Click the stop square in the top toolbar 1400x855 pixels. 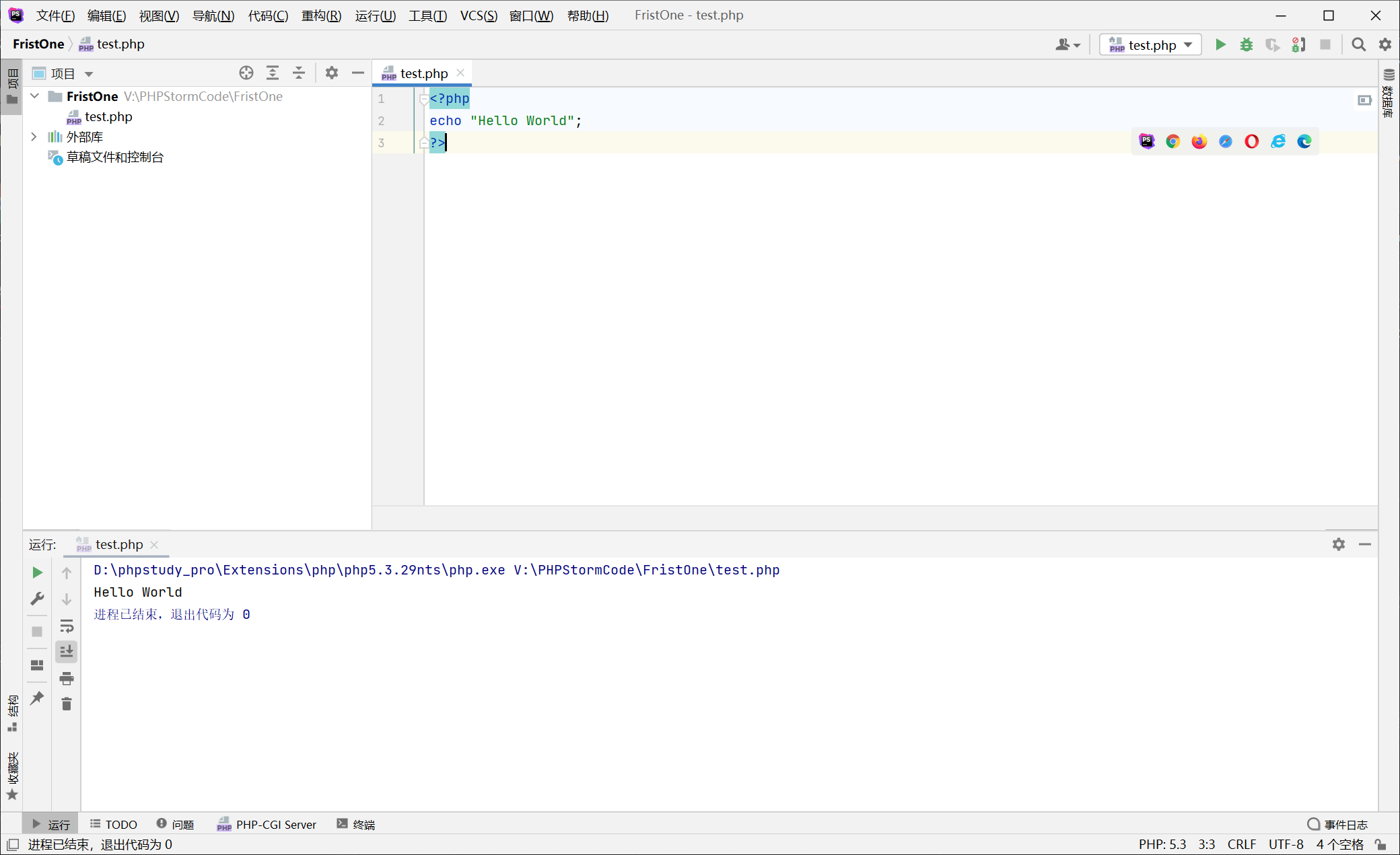pos(1325,44)
